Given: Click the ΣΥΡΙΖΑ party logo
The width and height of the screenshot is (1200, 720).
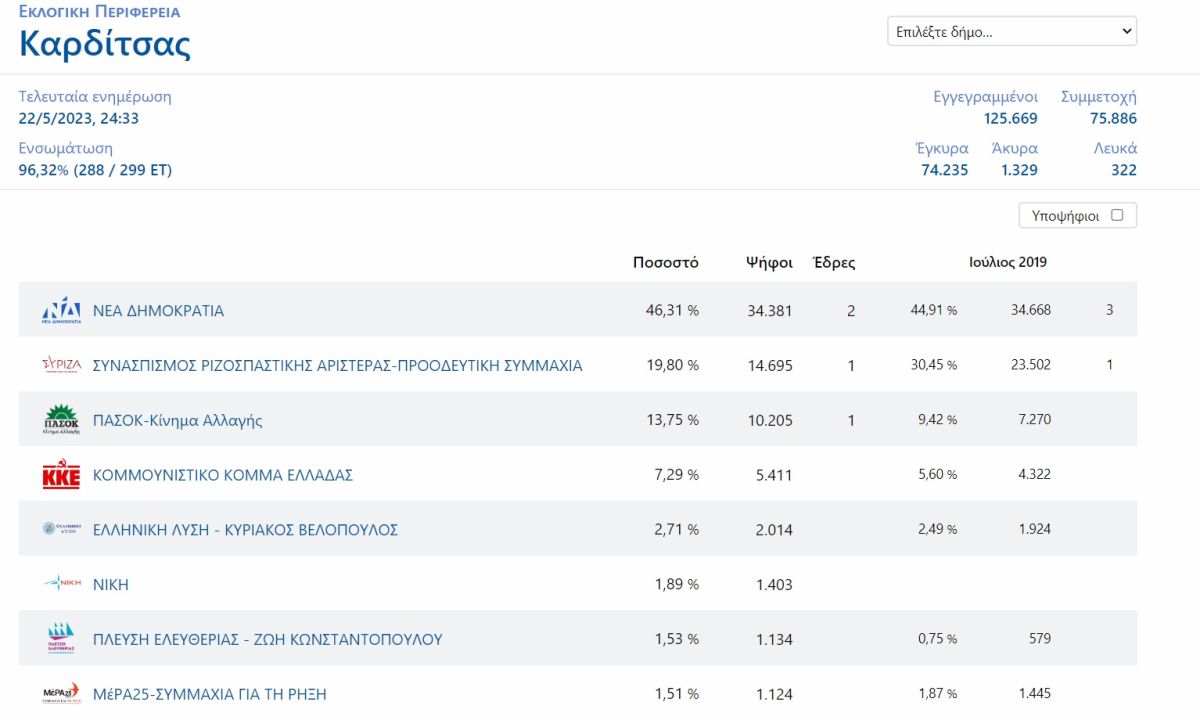Looking at the screenshot, I should pos(61,365).
